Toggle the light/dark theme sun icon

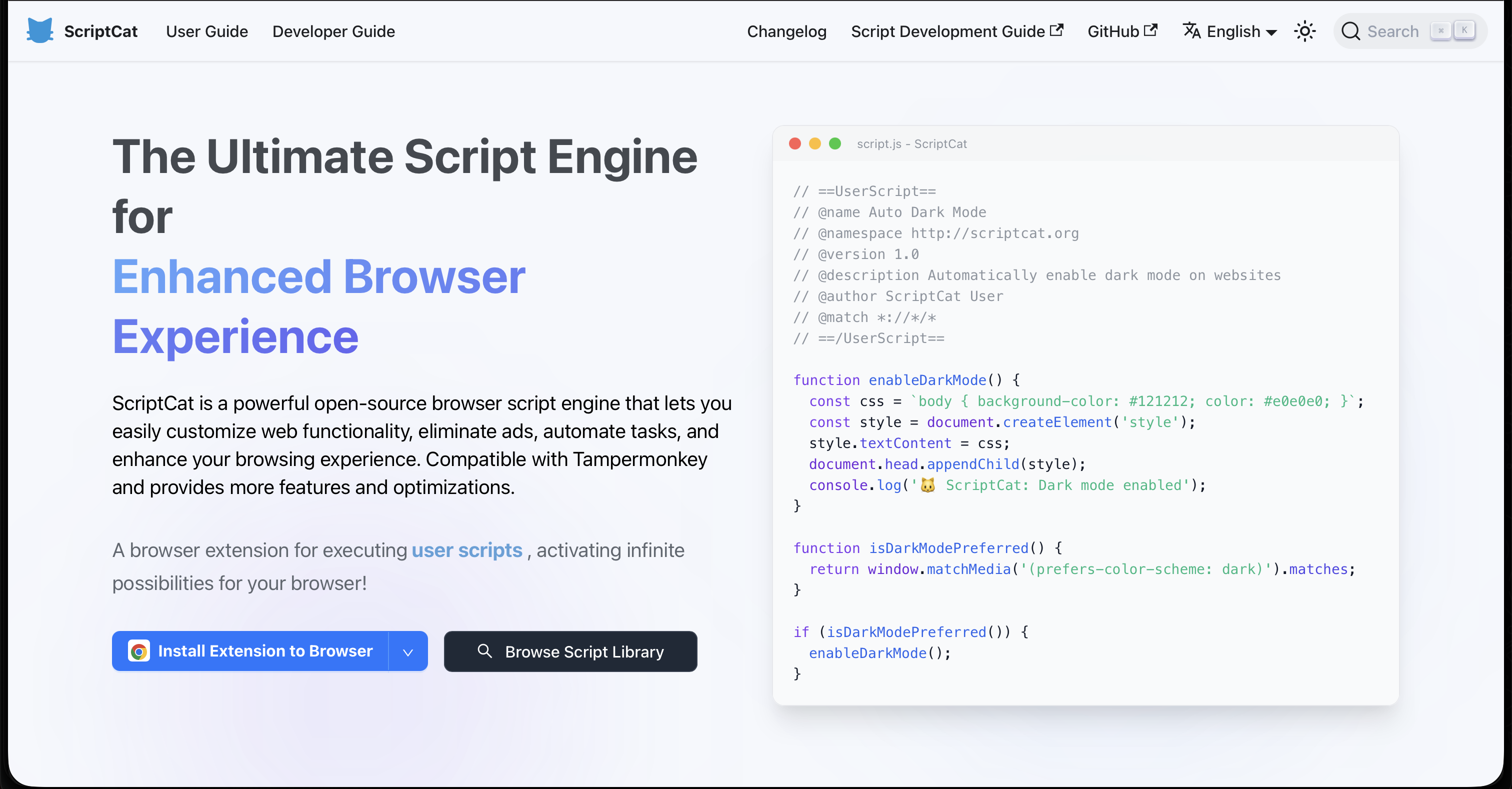tap(1305, 31)
